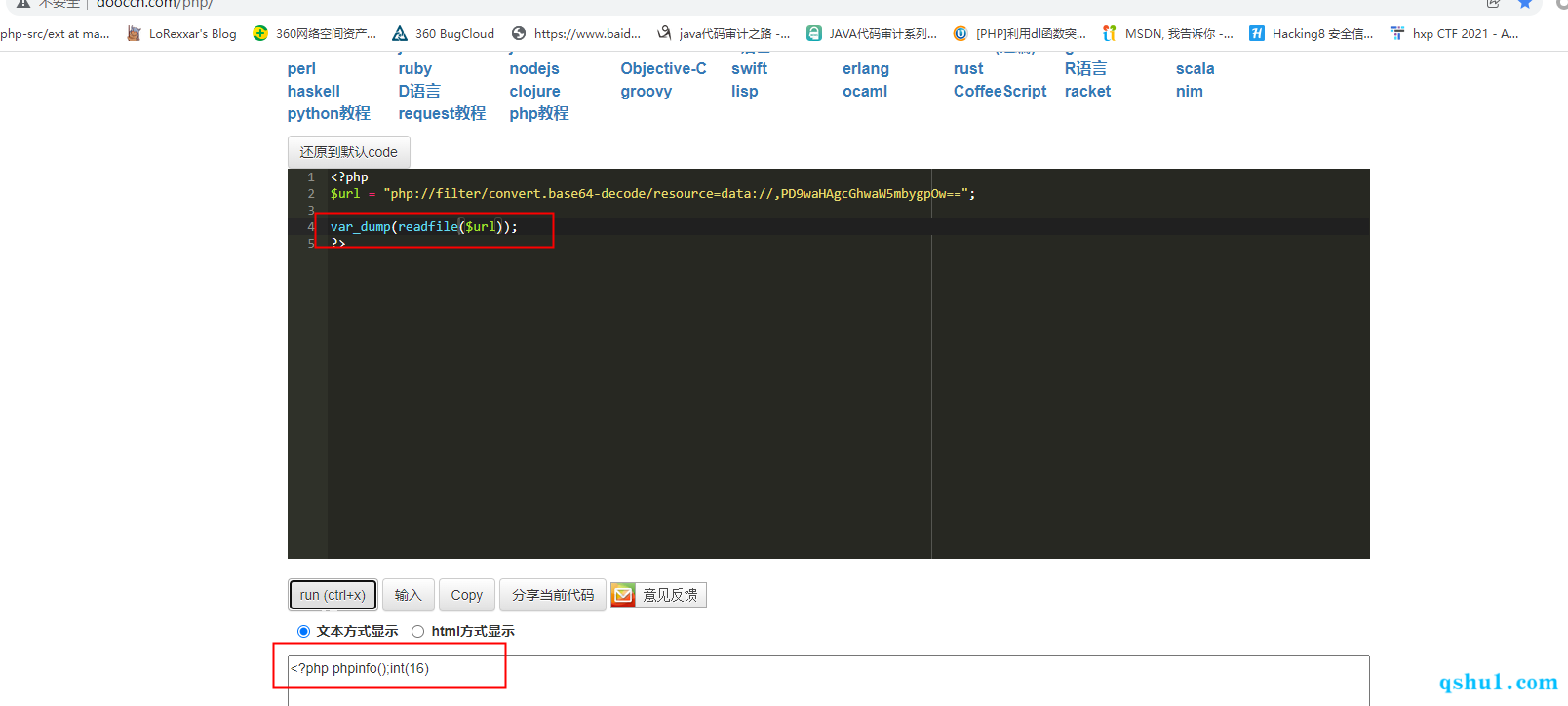
Task: Open the php-src/ext bookmark
Action: 55,33
